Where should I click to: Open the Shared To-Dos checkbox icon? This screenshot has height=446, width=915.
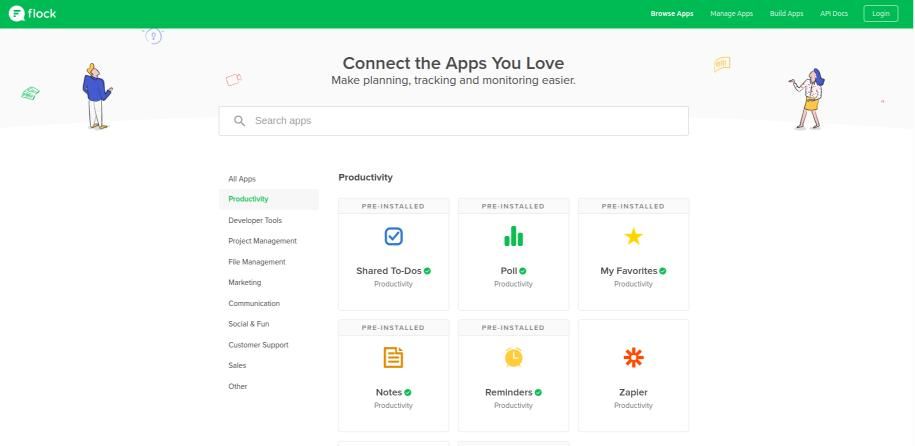point(393,236)
